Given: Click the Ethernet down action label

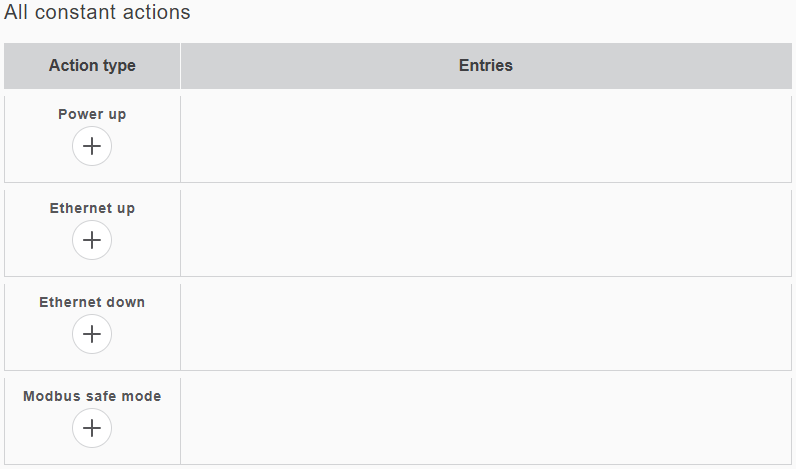Looking at the screenshot, I should pos(92,302).
